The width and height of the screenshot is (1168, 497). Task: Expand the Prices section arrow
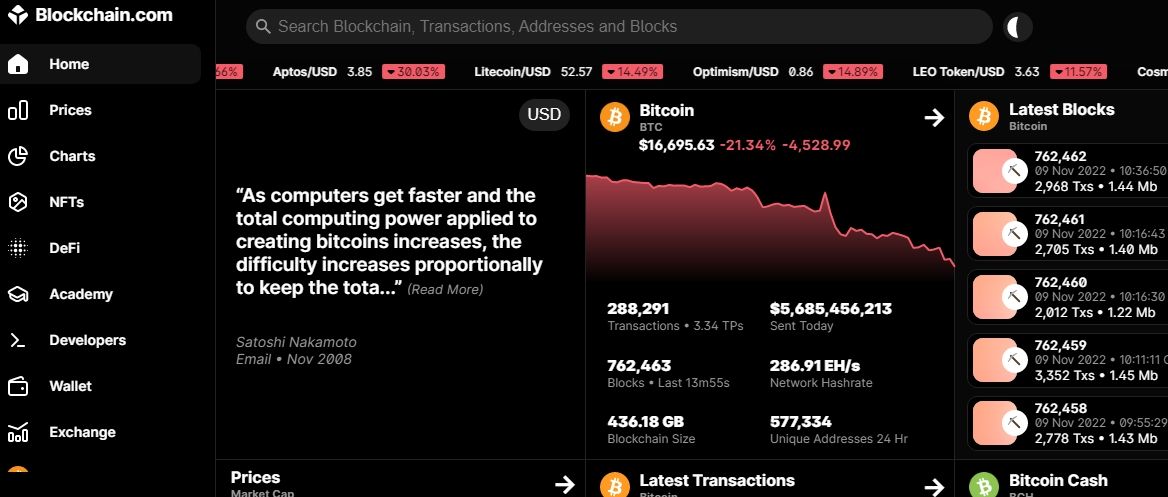564,485
